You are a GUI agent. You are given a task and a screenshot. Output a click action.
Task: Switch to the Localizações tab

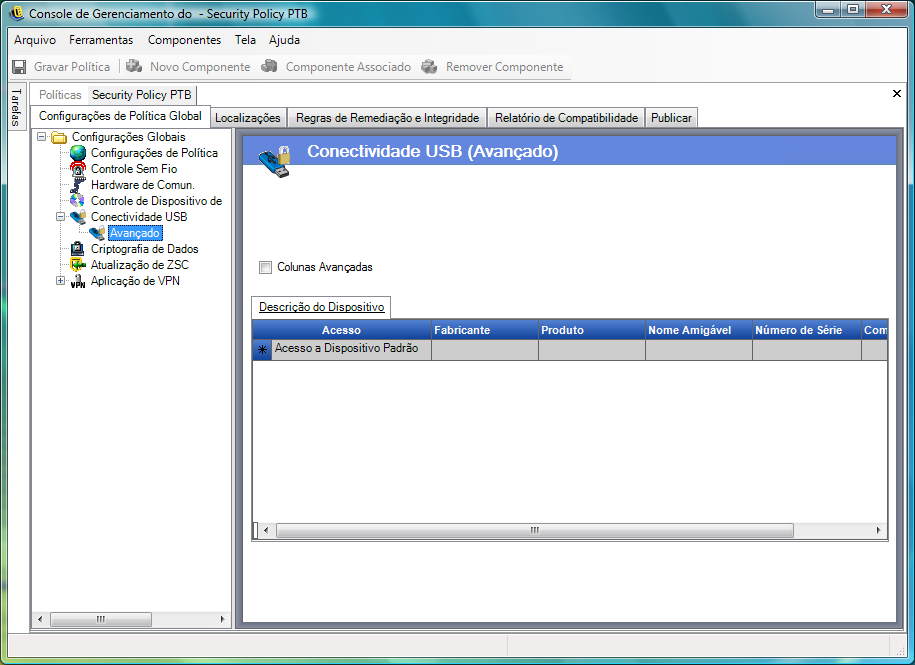pyautogui.click(x=248, y=118)
